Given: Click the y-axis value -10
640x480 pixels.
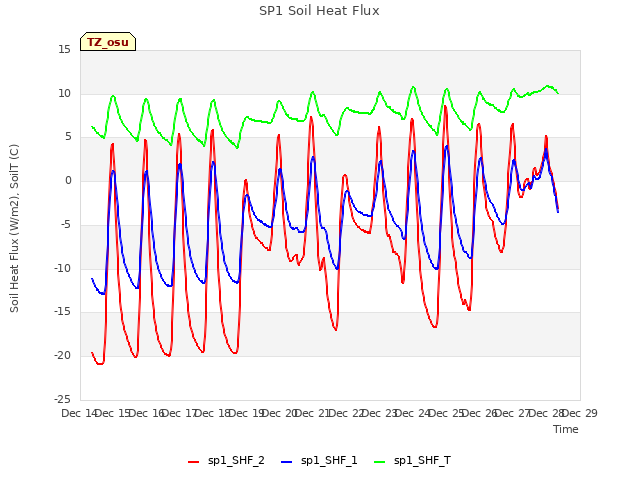Looking at the screenshot, I should [x=63, y=268].
